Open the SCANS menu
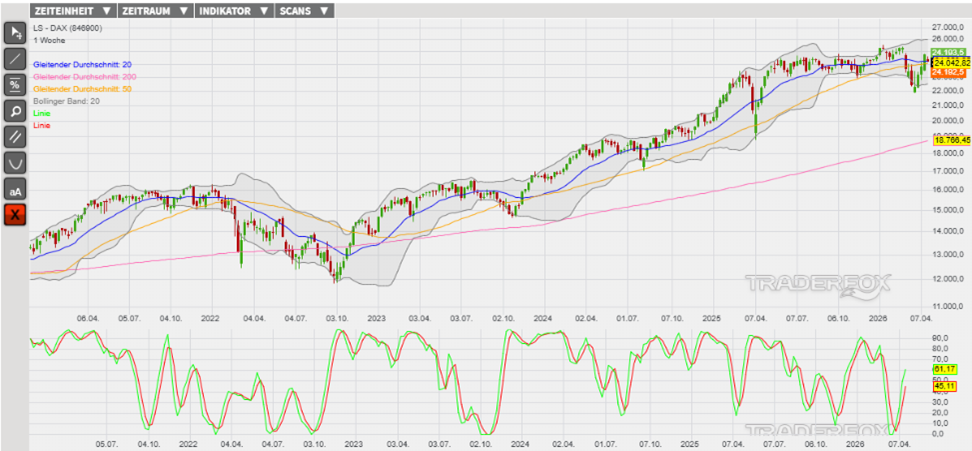This screenshot has height=451, width=972. (x=305, y=10)
